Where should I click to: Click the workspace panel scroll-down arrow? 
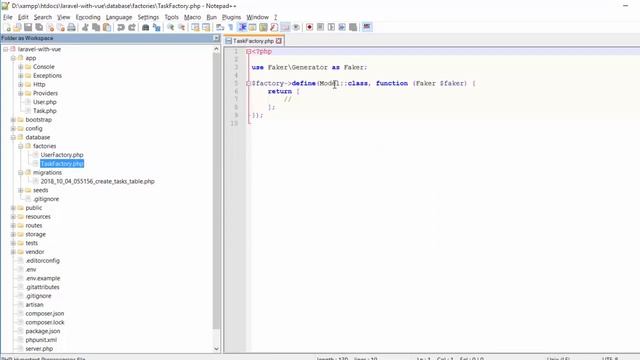click(216, 349)
